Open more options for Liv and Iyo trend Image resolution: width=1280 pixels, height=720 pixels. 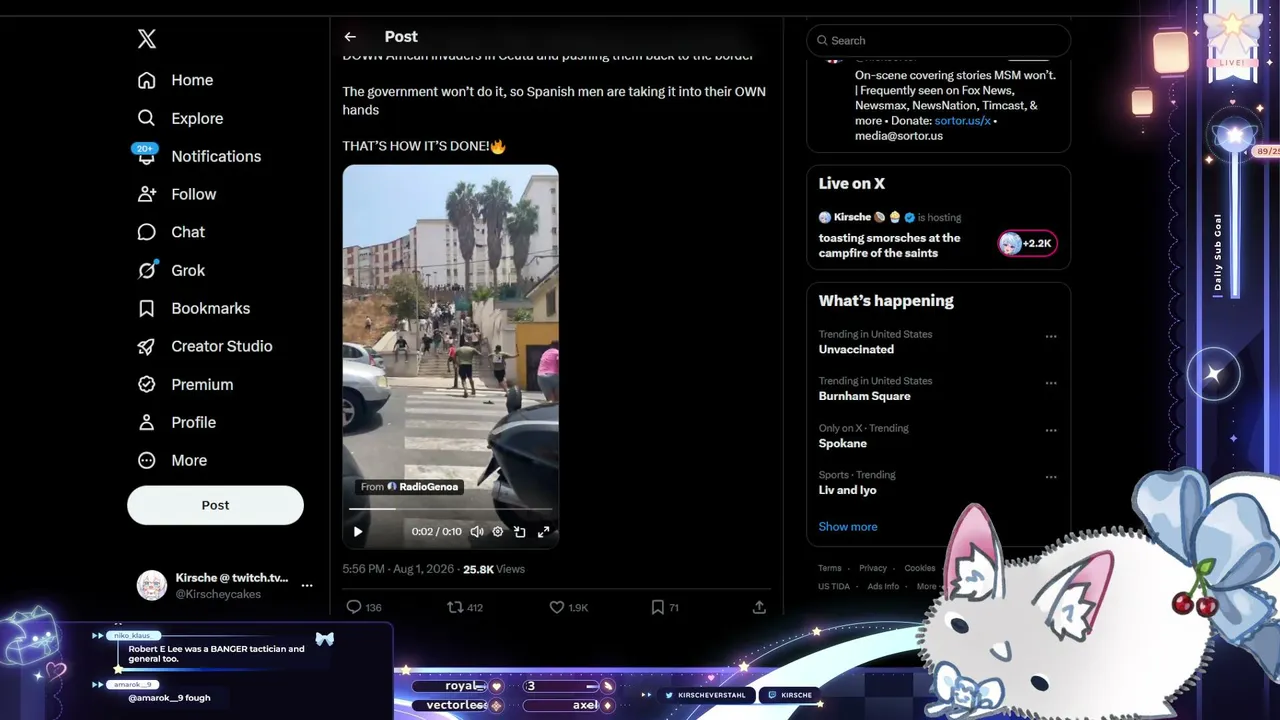1051,478
